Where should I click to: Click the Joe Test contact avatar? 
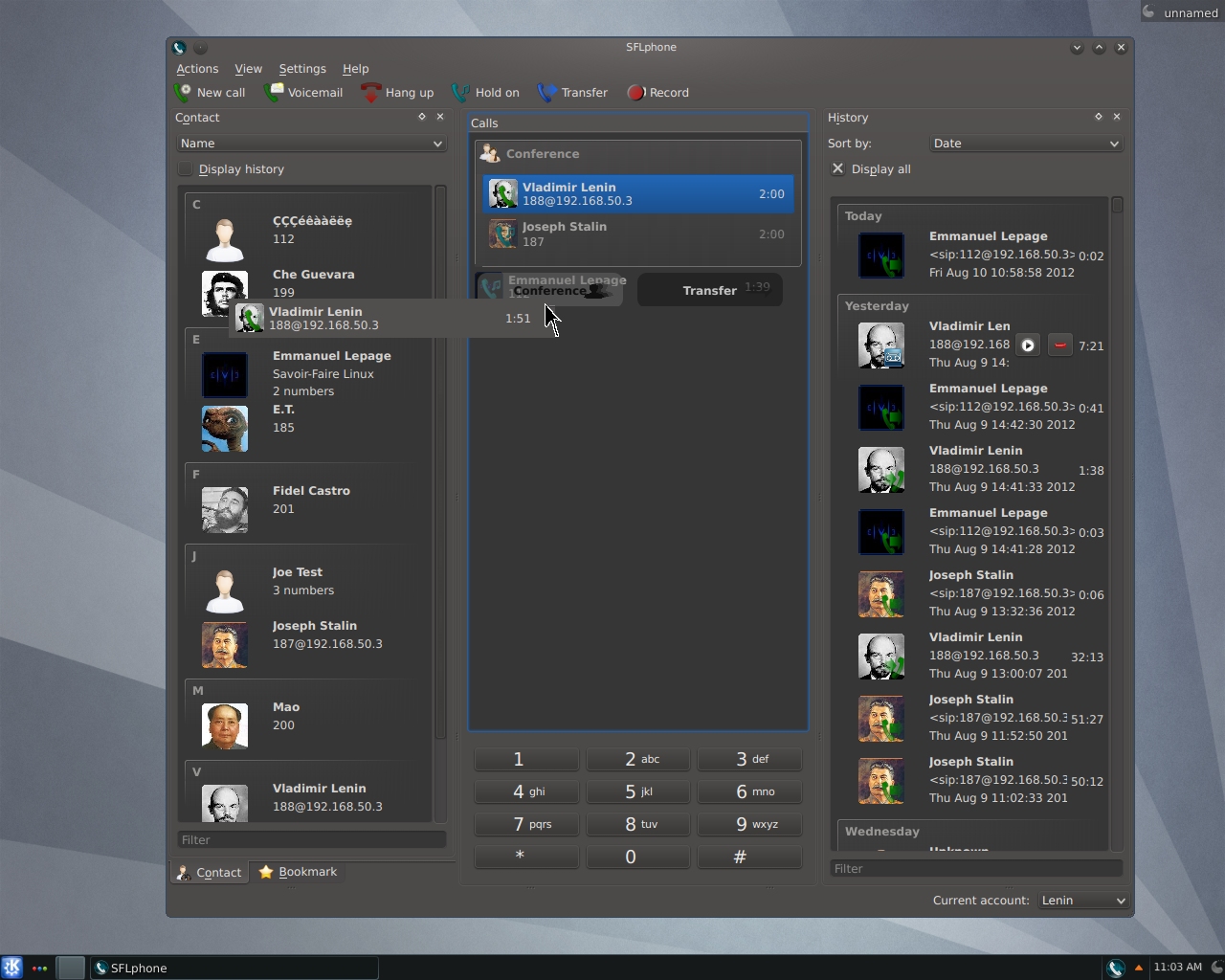[225, 590]
